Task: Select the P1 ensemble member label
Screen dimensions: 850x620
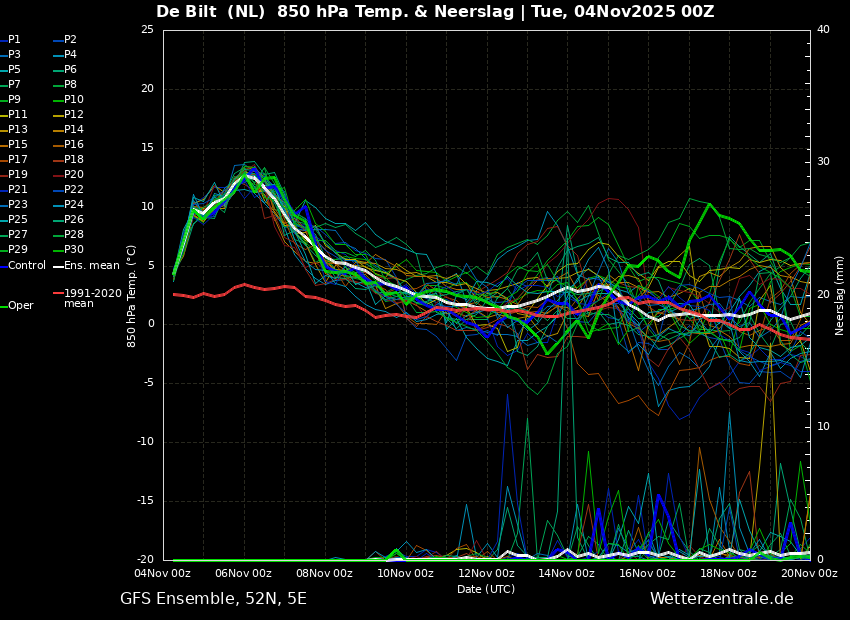Action: click(x=14, y=40)
